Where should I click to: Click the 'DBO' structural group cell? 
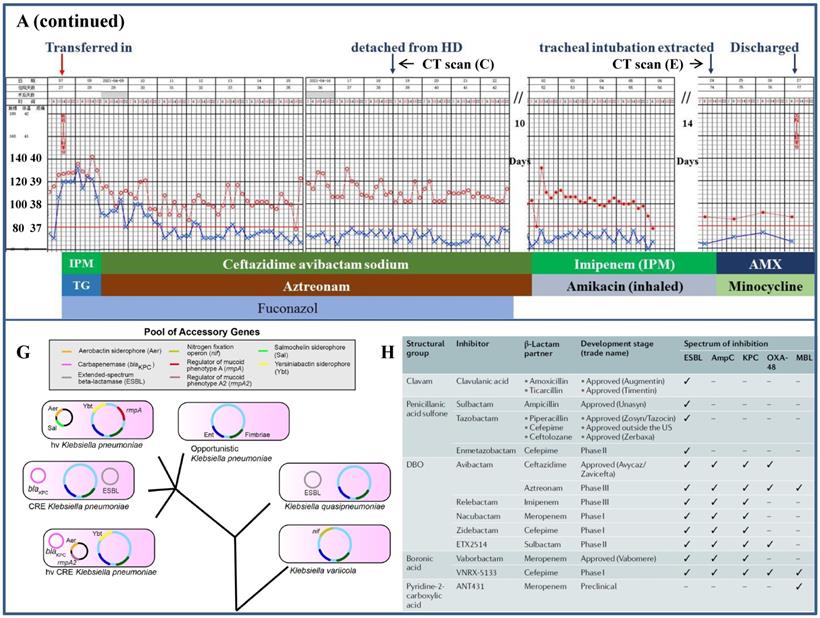pyautogui.click(x=415, y=464)
